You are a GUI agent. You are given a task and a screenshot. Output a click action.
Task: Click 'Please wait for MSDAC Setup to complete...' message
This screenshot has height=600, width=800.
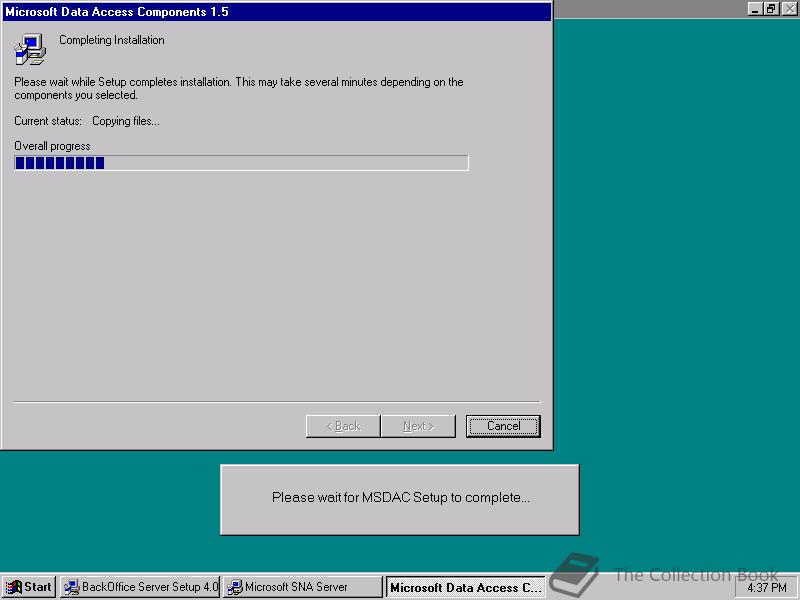pos(401,497)
